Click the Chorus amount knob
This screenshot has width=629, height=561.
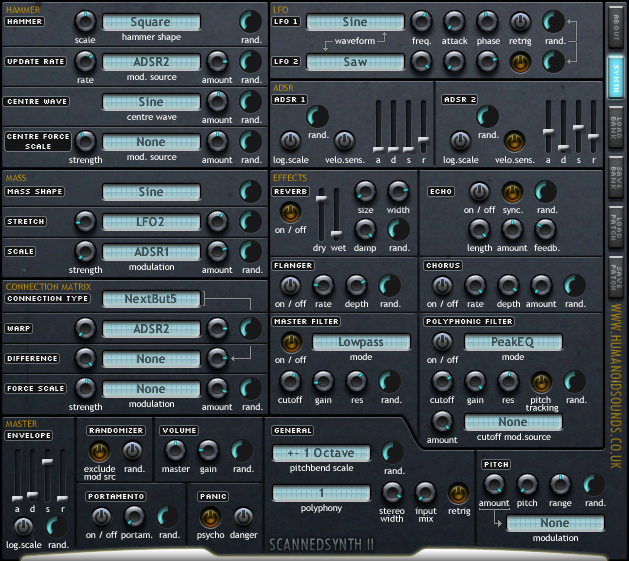541,286
